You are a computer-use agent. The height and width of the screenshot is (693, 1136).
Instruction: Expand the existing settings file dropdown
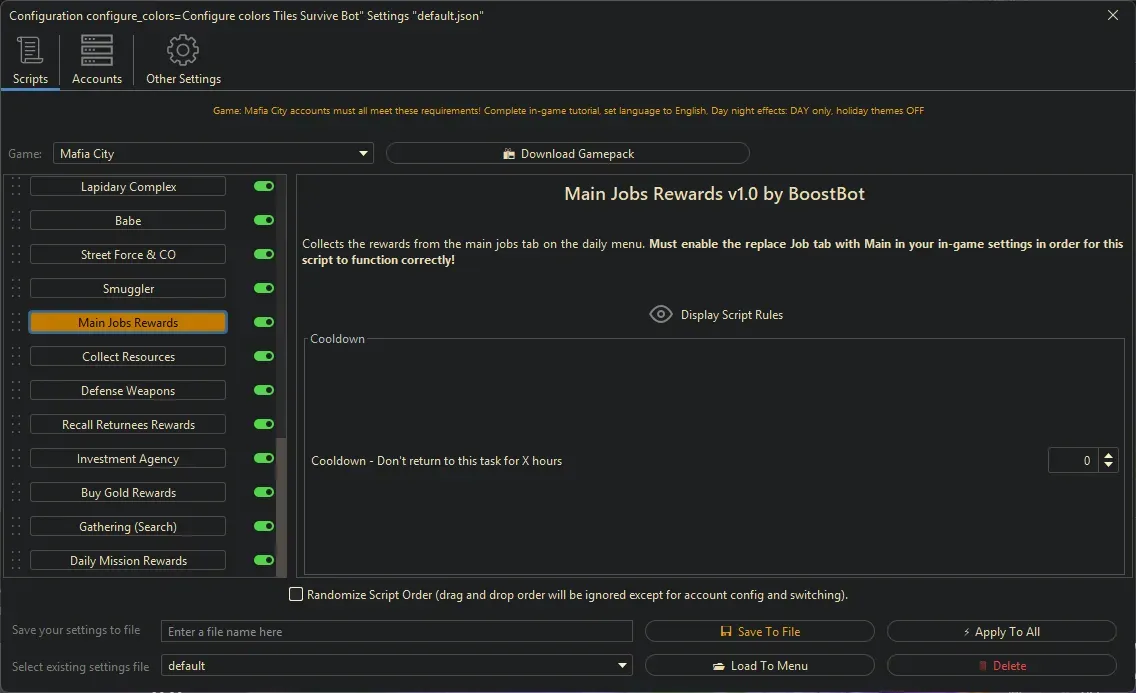tap(622, 665)
